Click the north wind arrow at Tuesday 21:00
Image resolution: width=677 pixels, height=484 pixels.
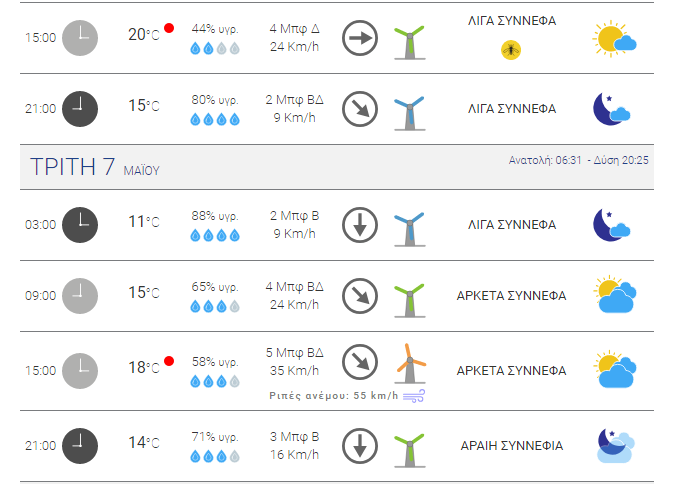360,446
